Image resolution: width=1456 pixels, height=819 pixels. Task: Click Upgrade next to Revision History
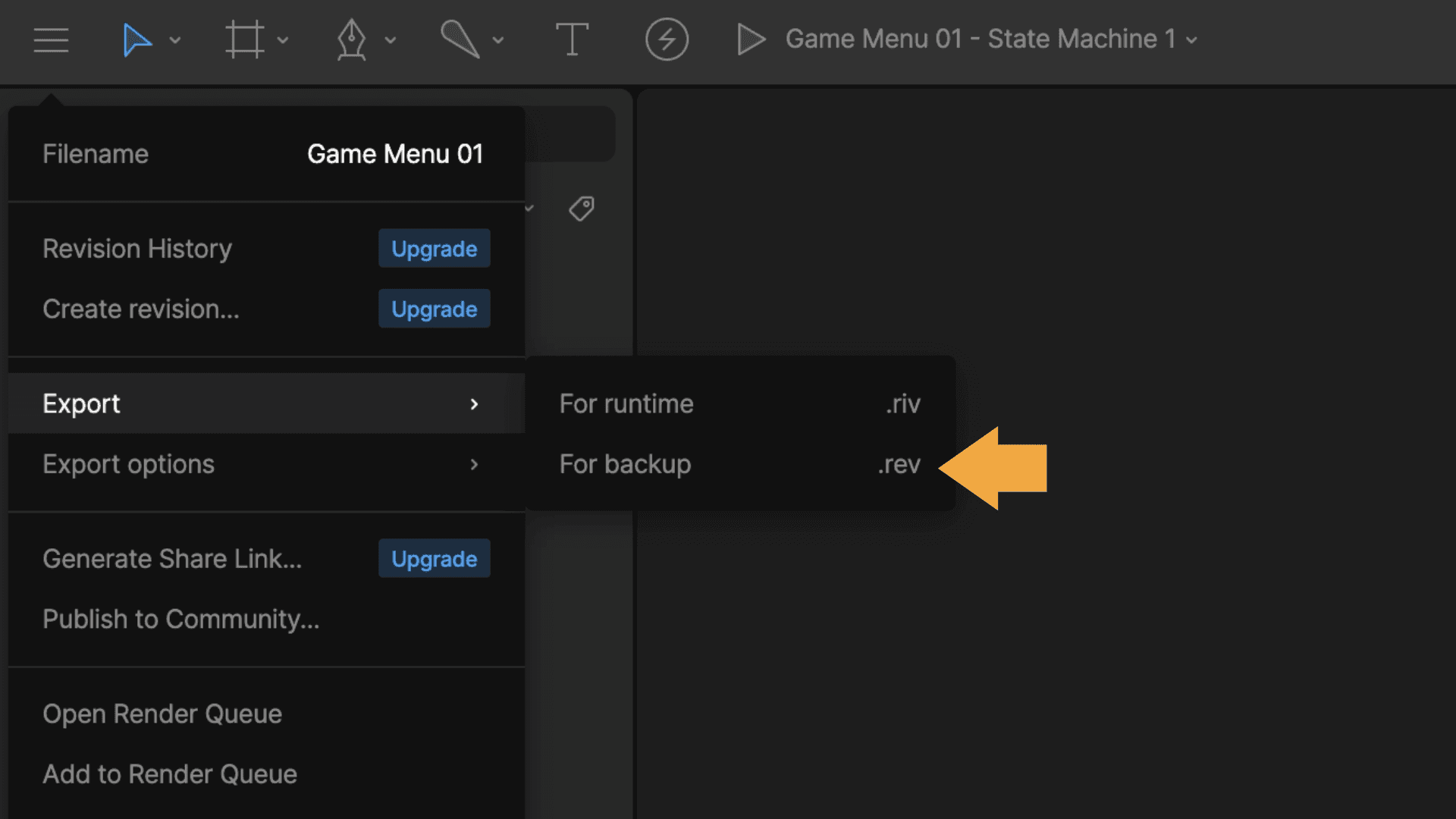pyautogui.click(x=434, y=249)
